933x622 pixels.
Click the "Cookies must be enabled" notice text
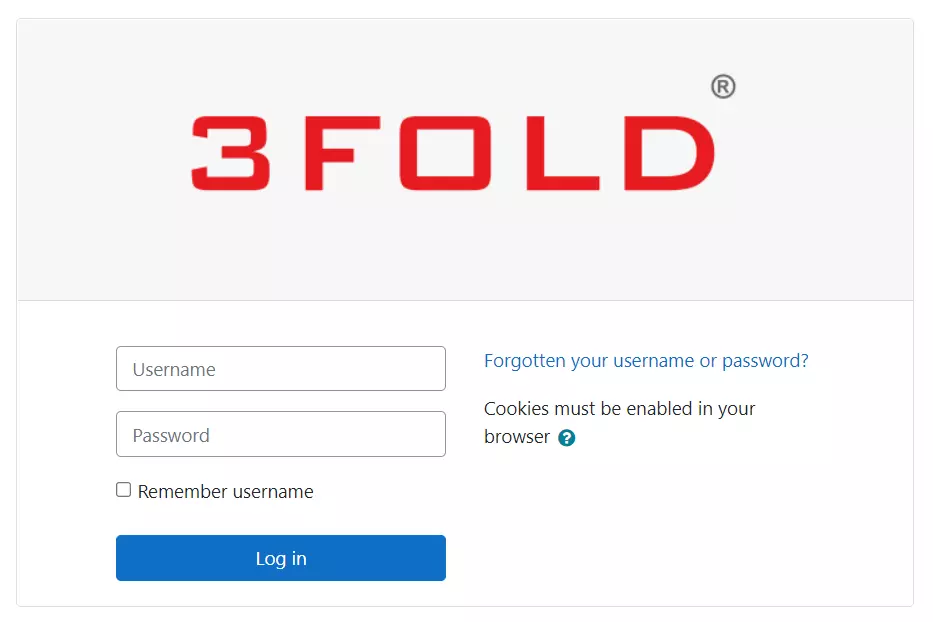click(619, 409)
